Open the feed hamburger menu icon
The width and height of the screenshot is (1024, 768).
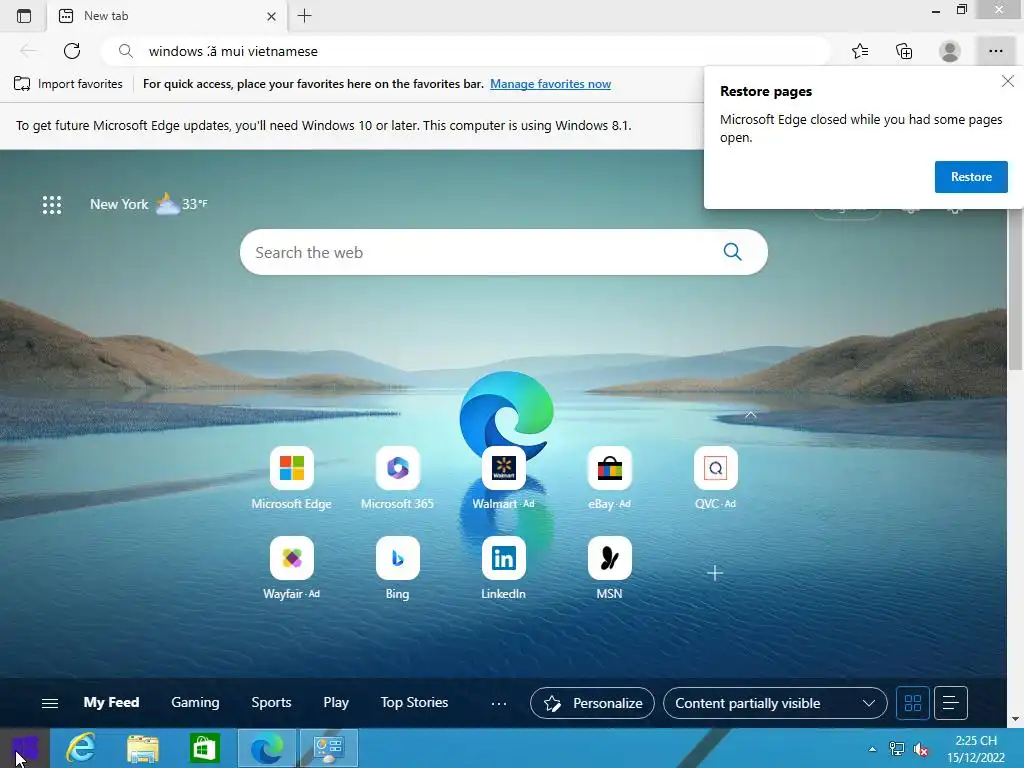(50, 703)
